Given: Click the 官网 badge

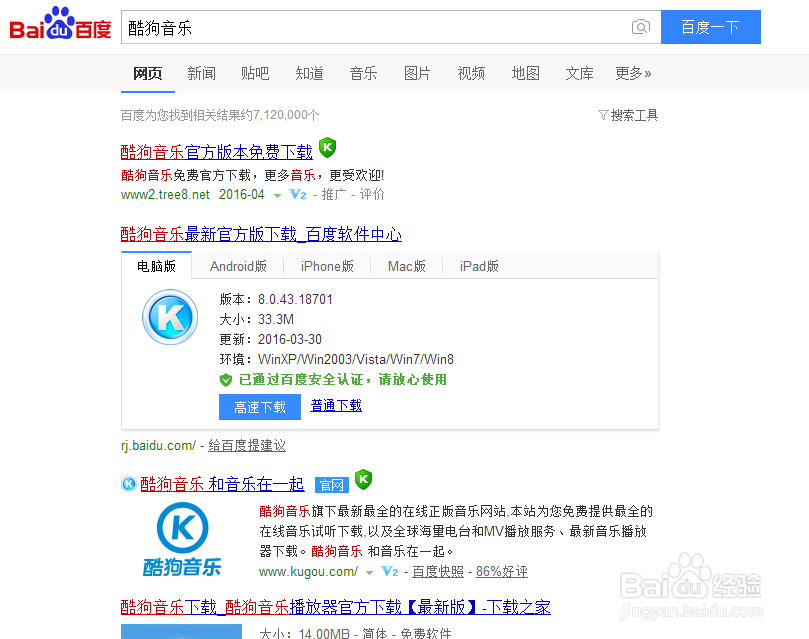Looking at the screenshot, I should [x=332, y=485].
